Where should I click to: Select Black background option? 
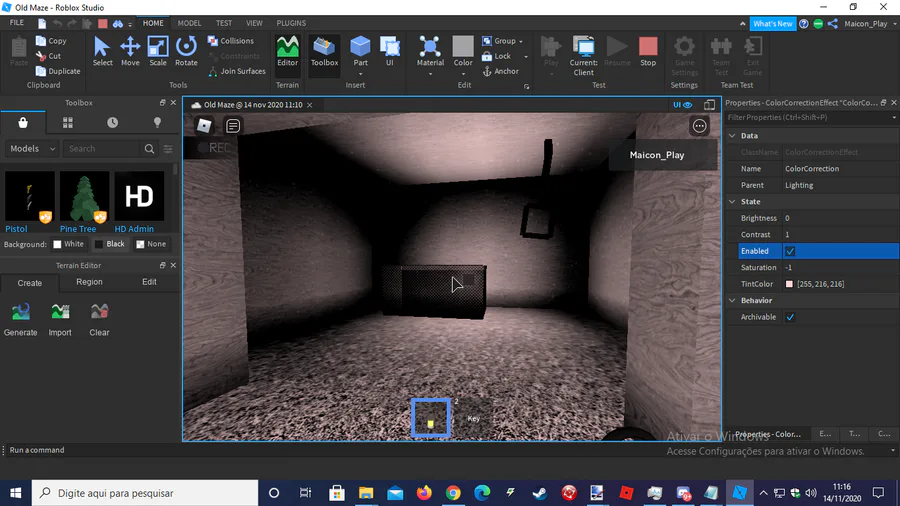[110, 244]
